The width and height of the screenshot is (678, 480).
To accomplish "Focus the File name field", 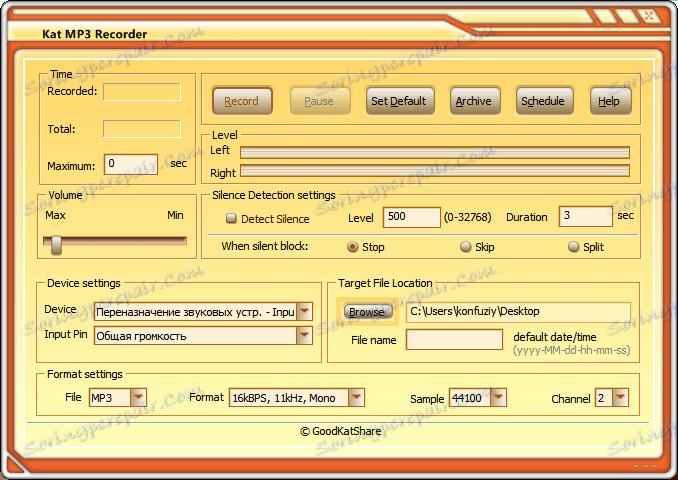I will click(454, 339).
